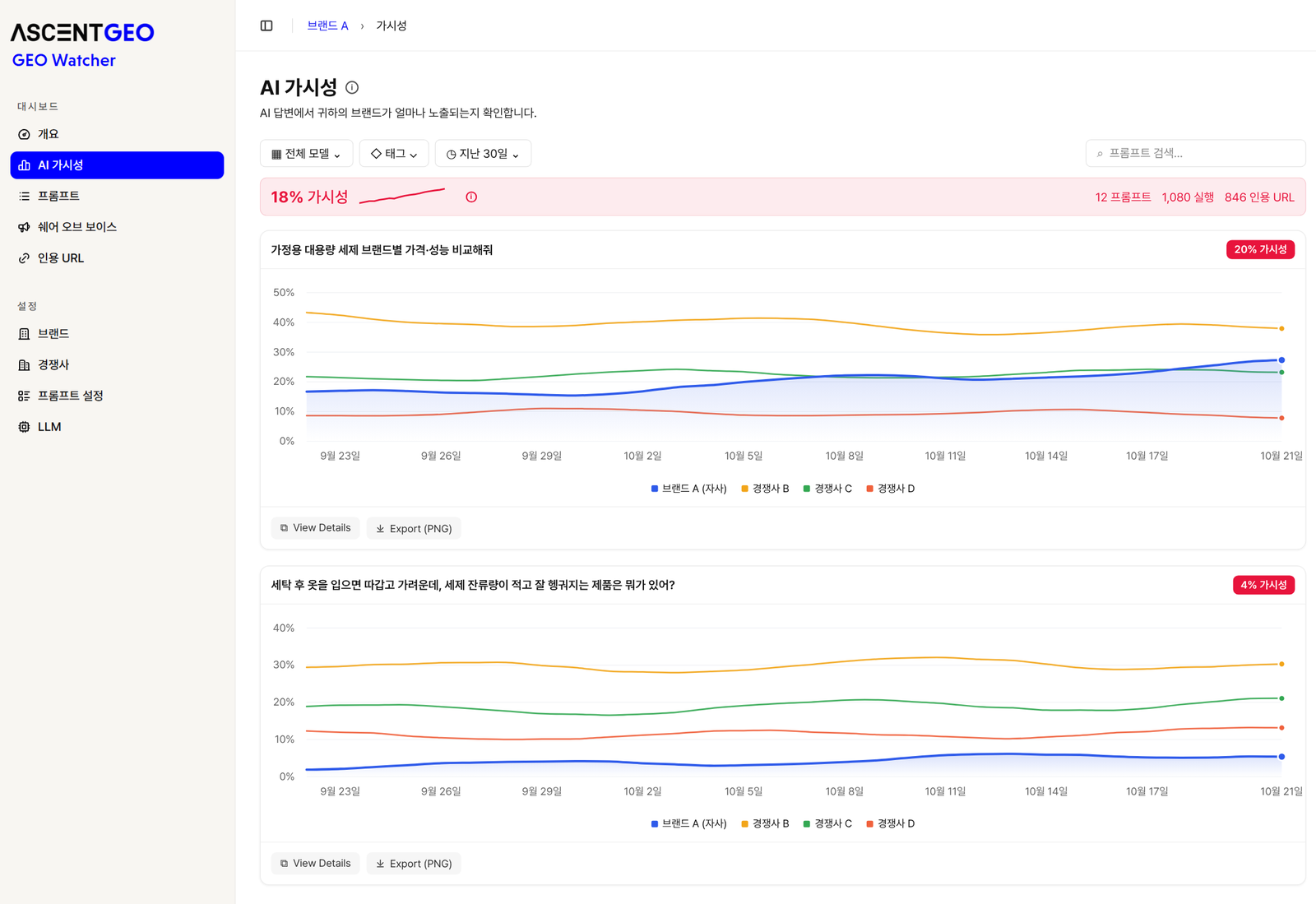Click the 846 인용 URL stat
Image resolution: width=1316 pixels, height=904 pixels.
coord(1259,197)
